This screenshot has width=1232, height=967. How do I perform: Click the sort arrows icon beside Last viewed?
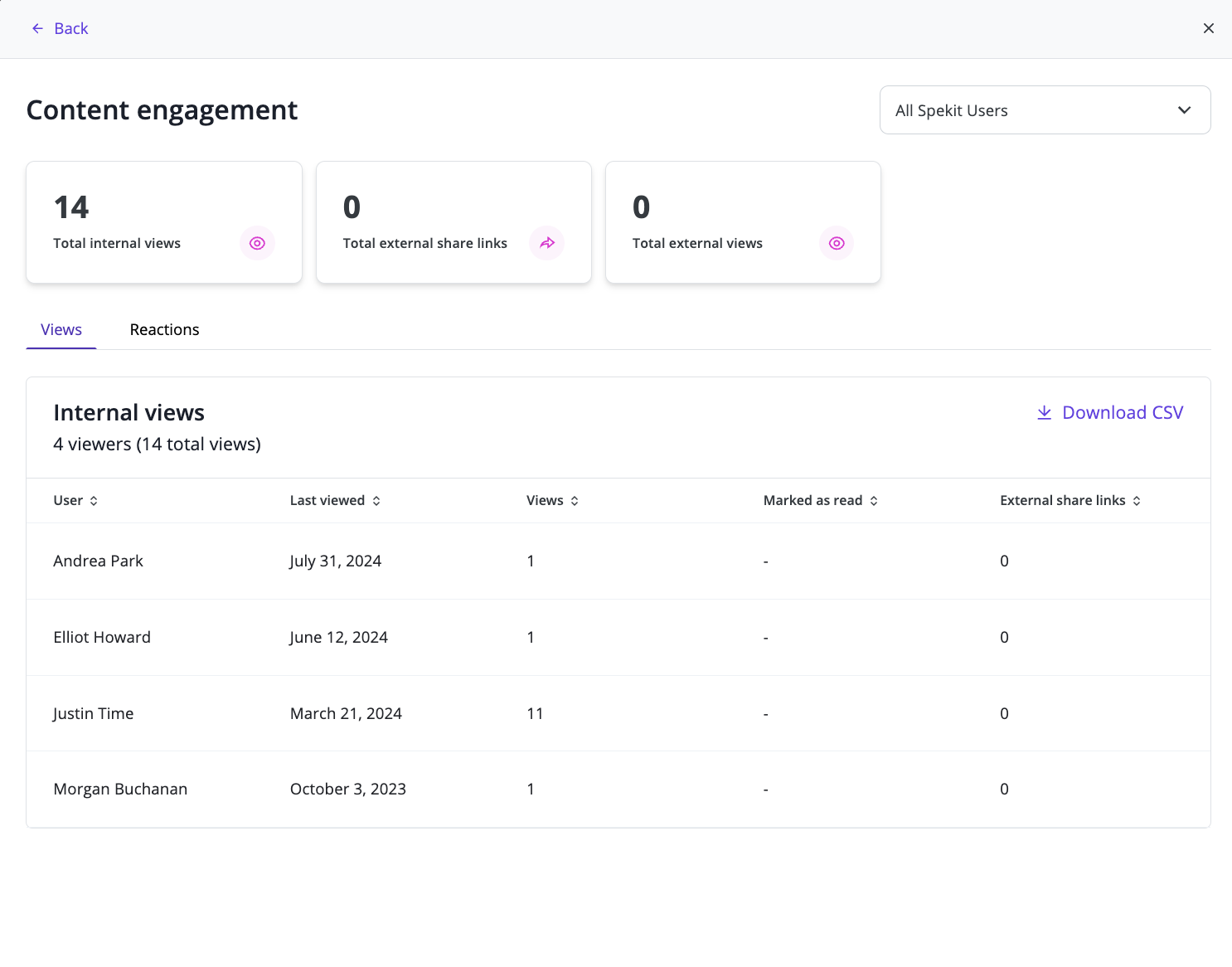click(x=376, y=501)
